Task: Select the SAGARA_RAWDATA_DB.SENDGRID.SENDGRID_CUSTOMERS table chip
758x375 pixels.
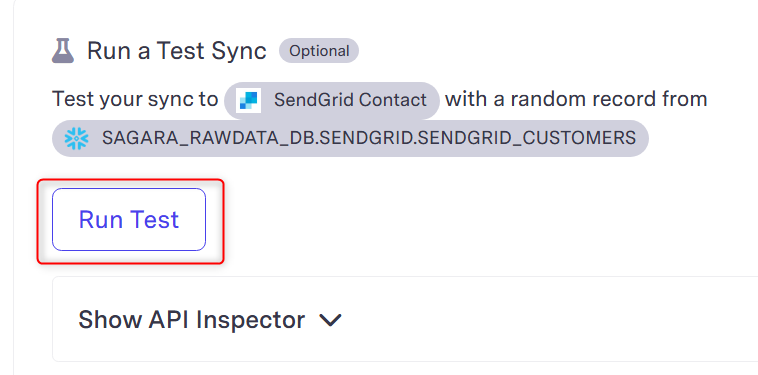Action: pos(350,138)
